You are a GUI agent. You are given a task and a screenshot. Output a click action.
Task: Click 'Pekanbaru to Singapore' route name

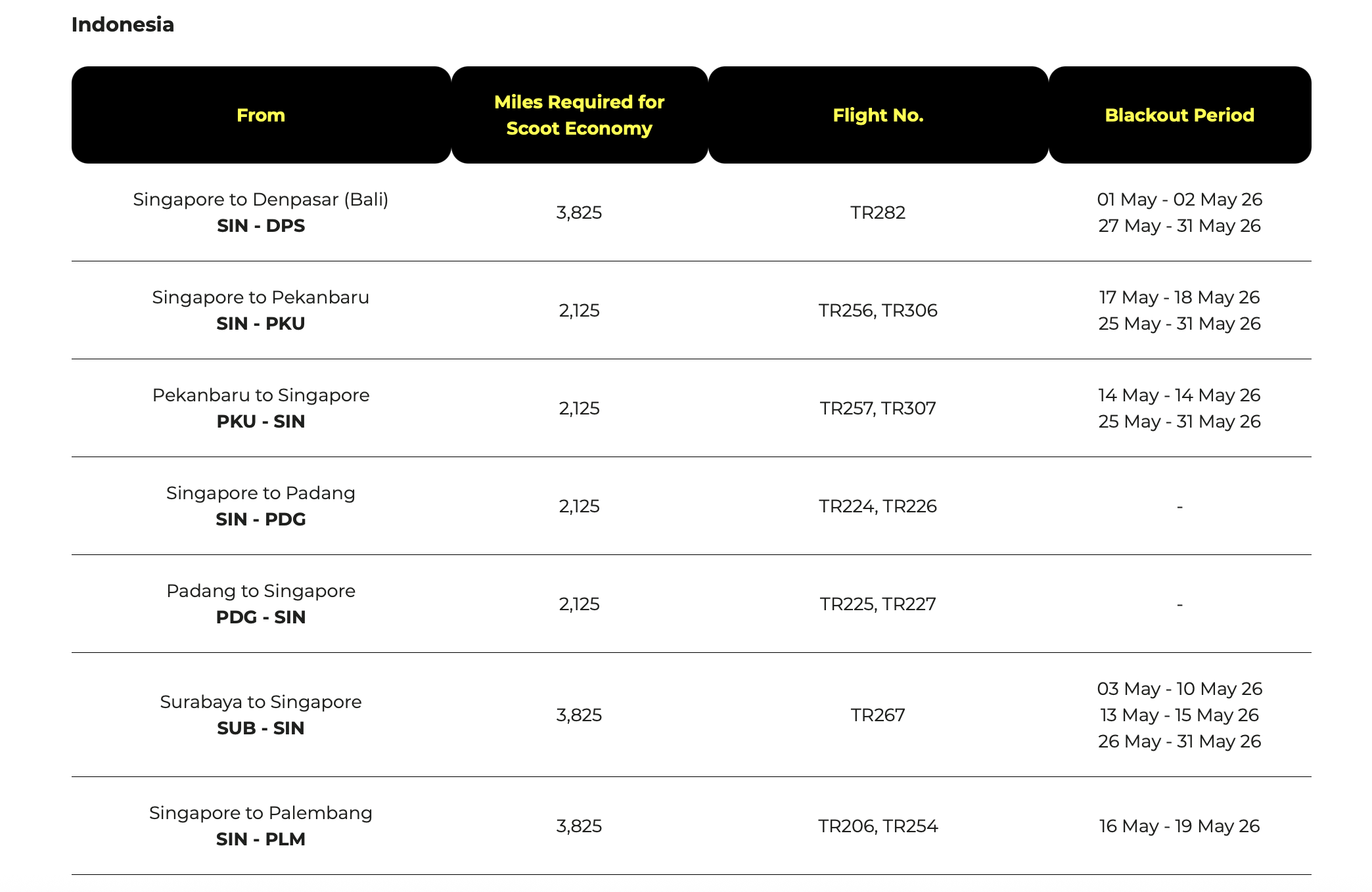point(261,395)
